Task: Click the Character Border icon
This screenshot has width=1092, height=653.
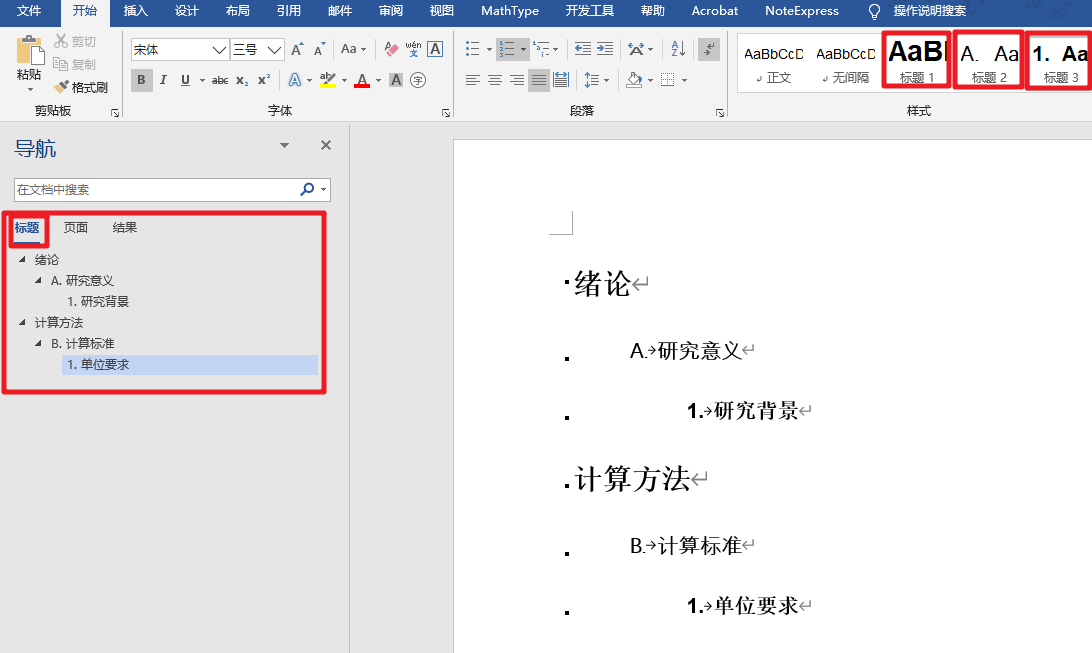Action: coord(434,48)
